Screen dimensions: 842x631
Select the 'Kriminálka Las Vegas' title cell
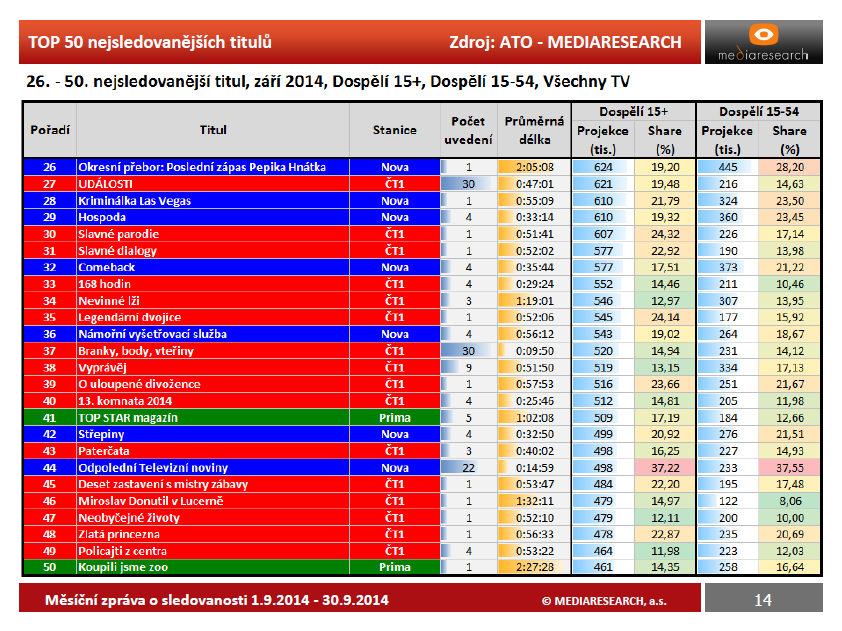tap(213, 201)
